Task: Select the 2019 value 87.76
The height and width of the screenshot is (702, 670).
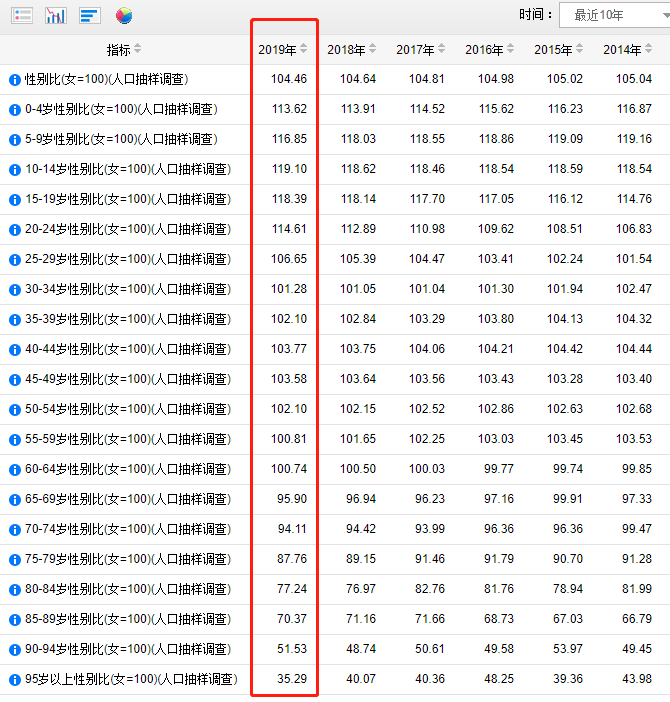Action: pos(292,559)
